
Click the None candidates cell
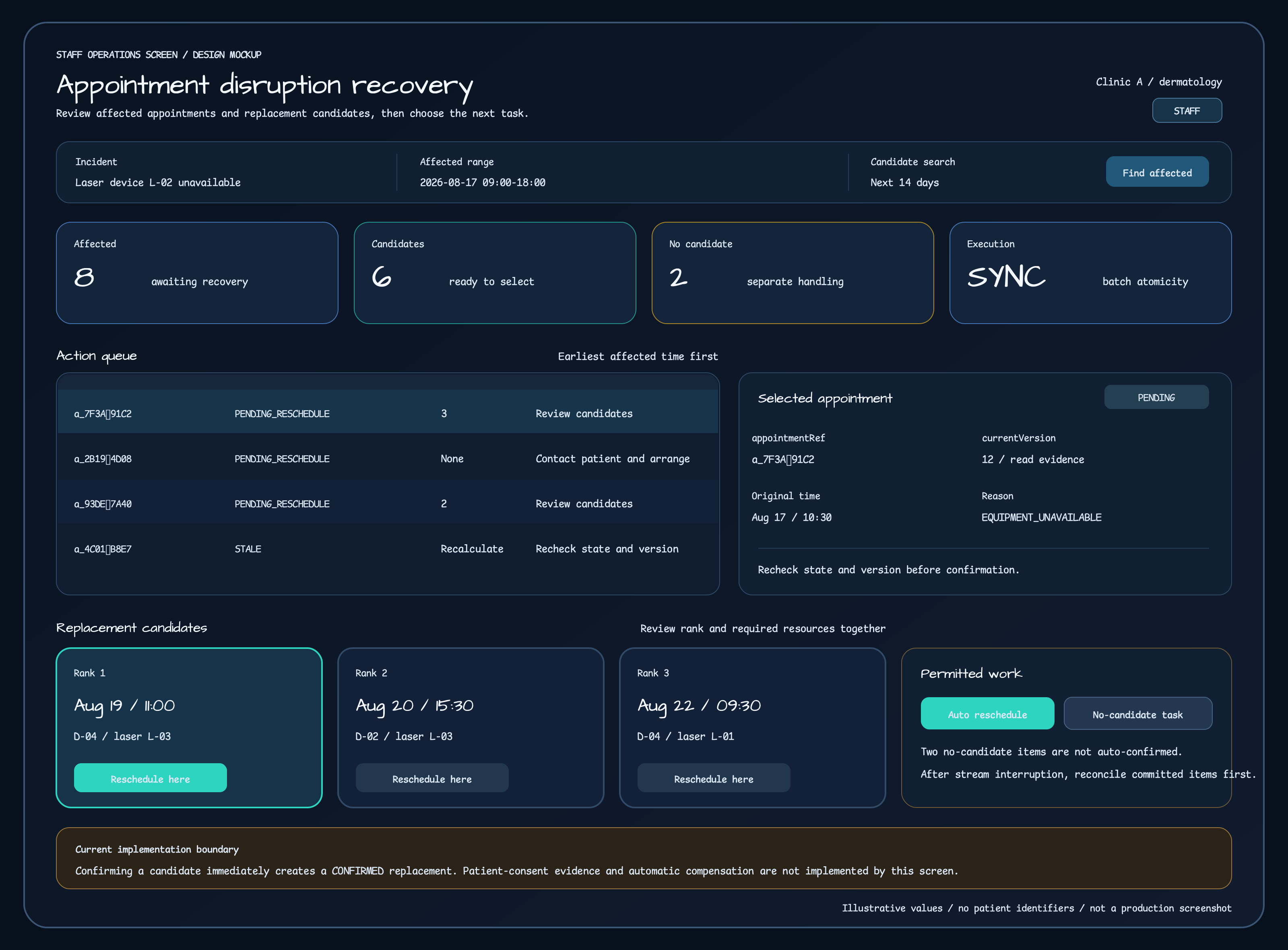point(452,459)
